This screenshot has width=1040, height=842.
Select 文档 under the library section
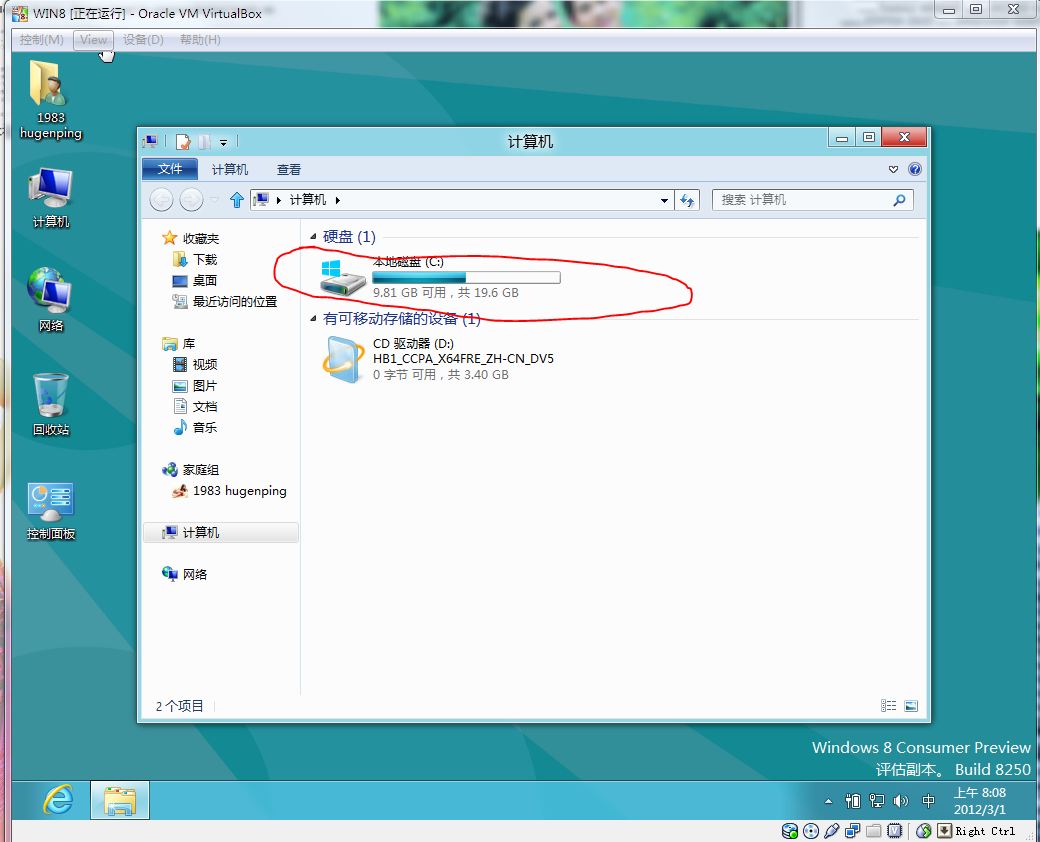tap(204, 407)
